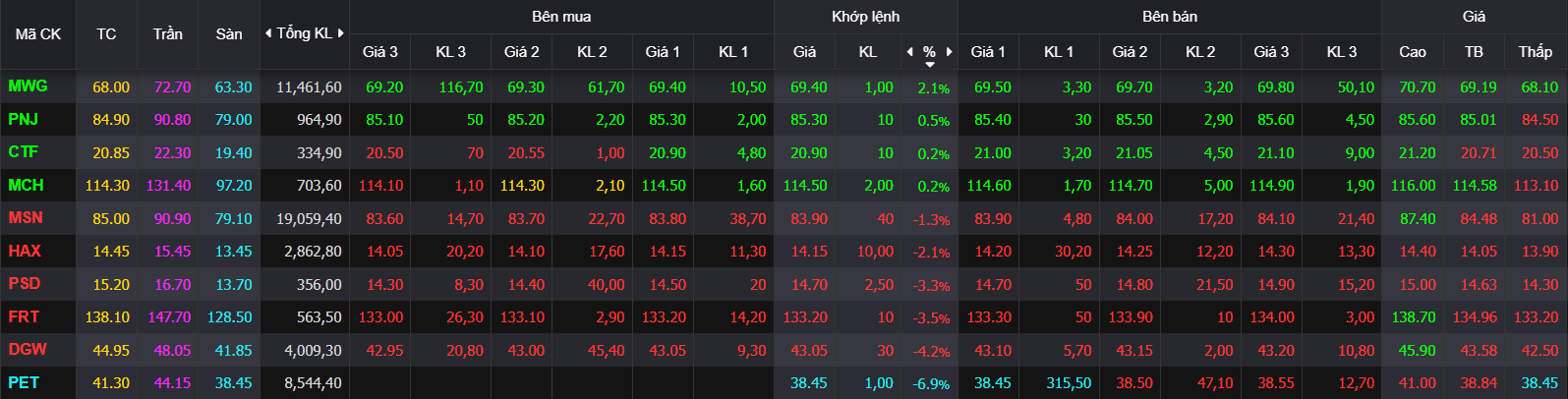This screenshot has height=399, width=1568.
Task: Click the Cao price column header
Action: pos(1412,51)
